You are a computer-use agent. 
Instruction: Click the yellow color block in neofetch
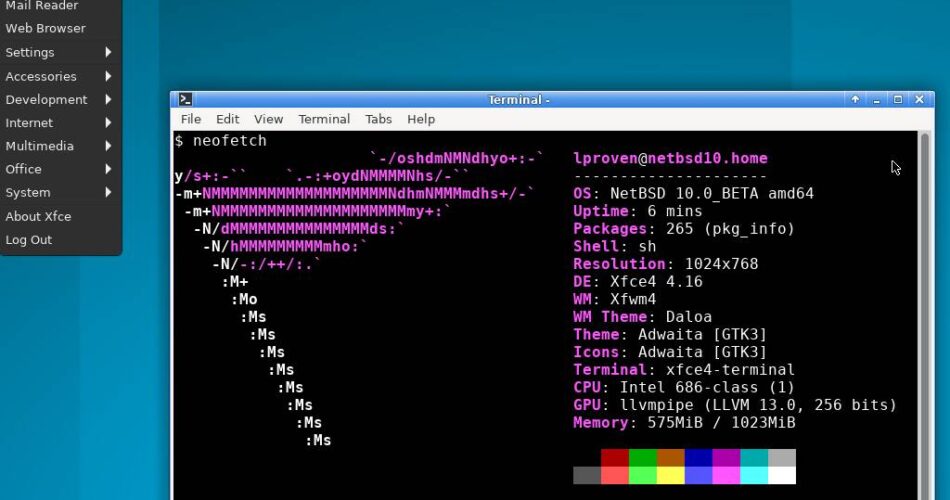pos(671,475)
